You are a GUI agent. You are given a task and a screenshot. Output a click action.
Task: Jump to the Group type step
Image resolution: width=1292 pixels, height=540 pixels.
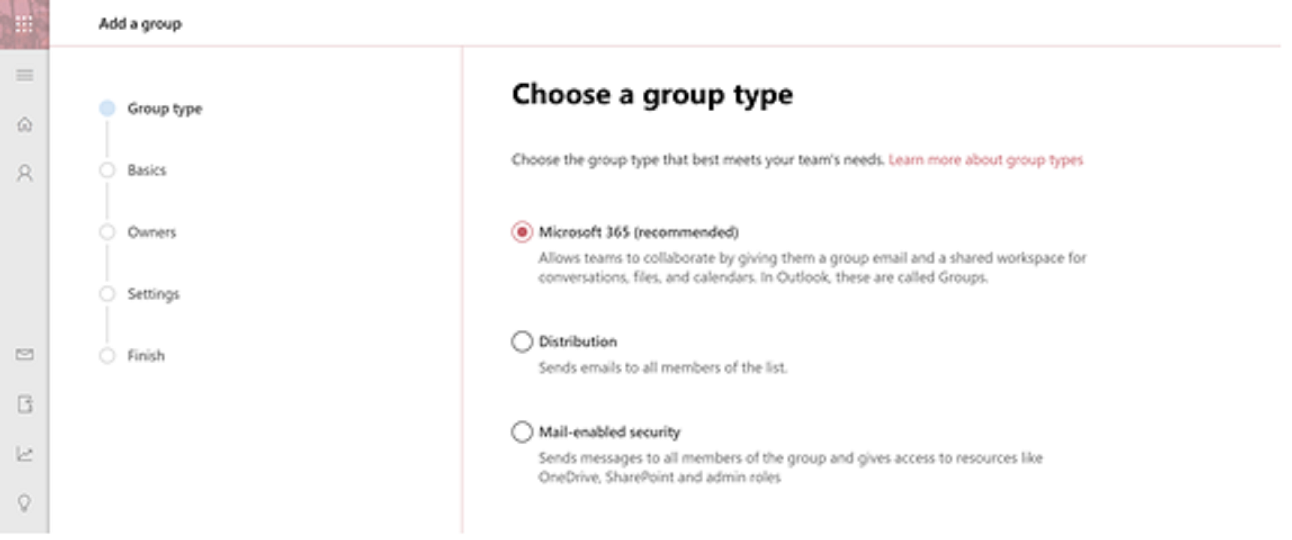click(x=164, y=109)
